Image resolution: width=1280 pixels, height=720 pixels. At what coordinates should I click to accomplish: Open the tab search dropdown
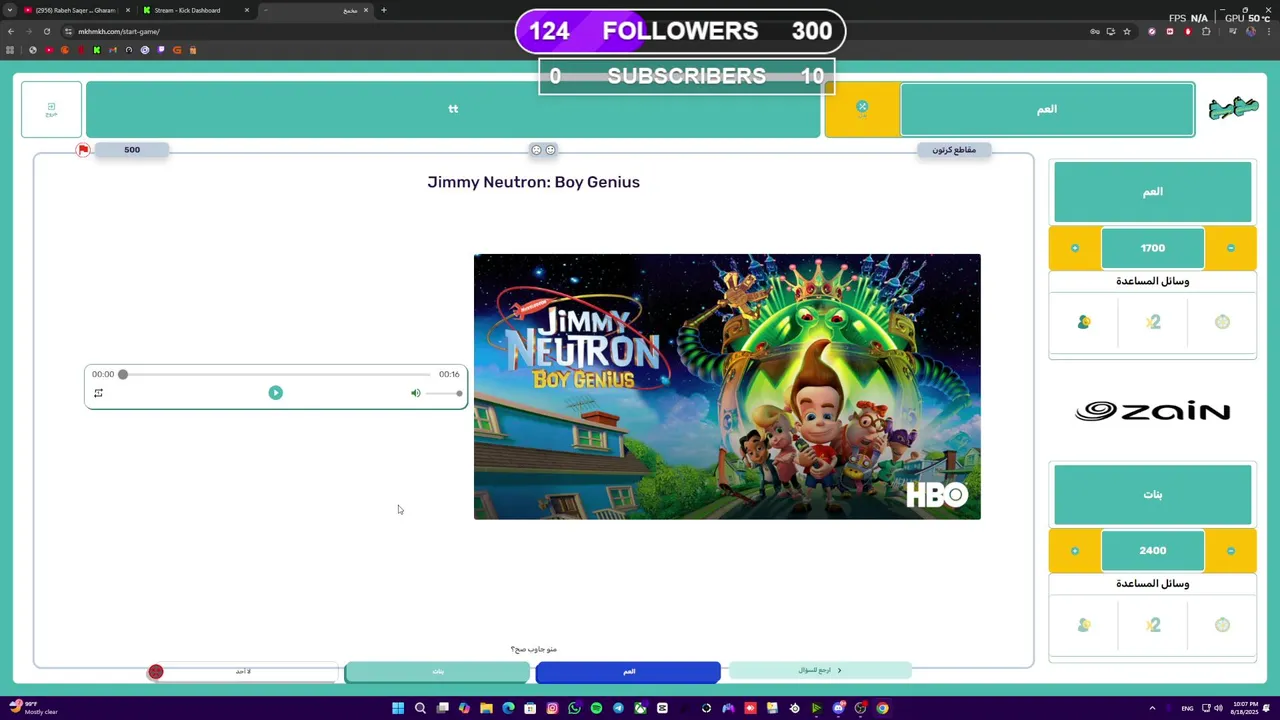(10, 10)
